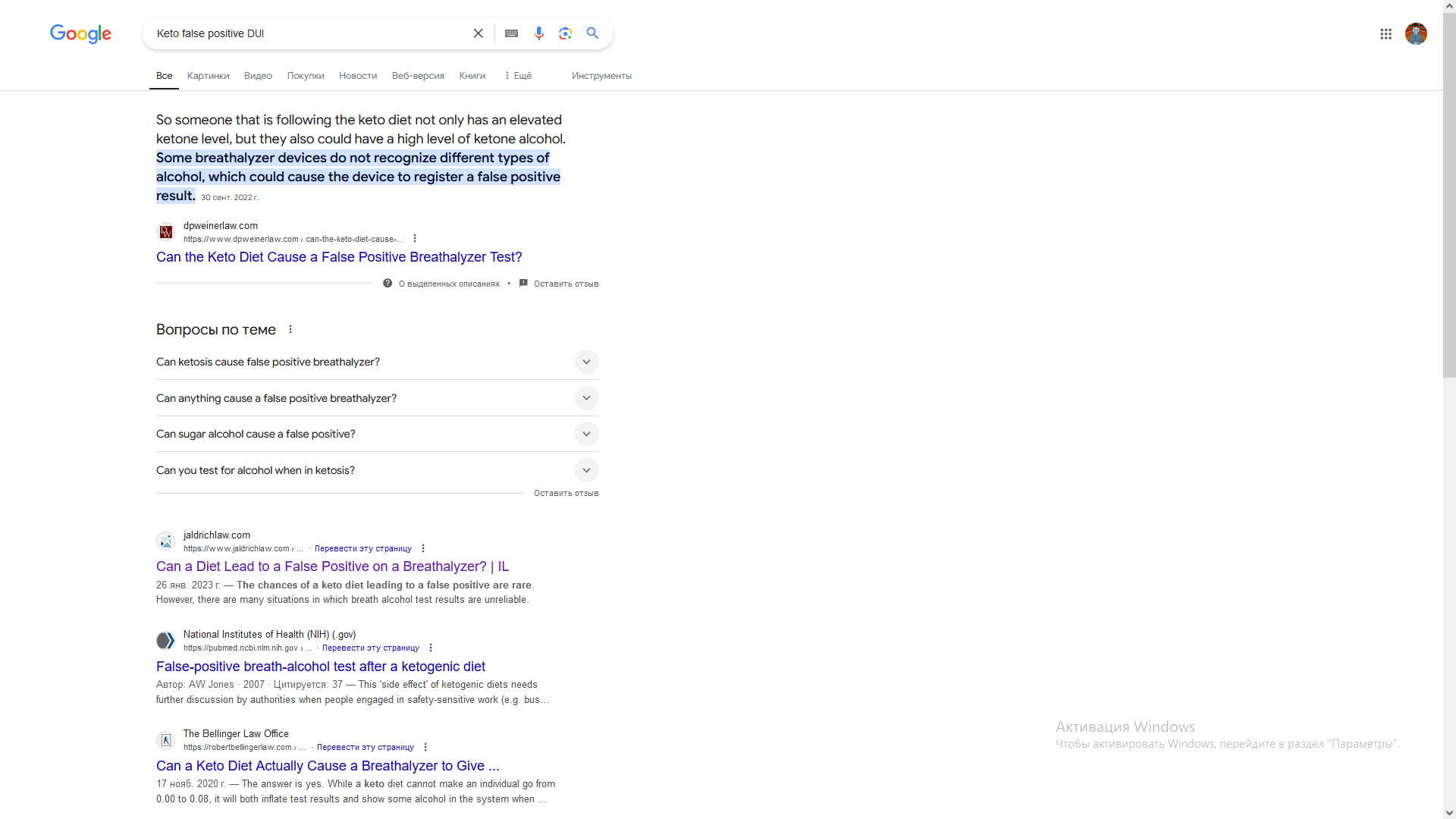Open 'Can the Keto Diet Cause a False Positive Breathalyzer Test?'

(339, 257)
